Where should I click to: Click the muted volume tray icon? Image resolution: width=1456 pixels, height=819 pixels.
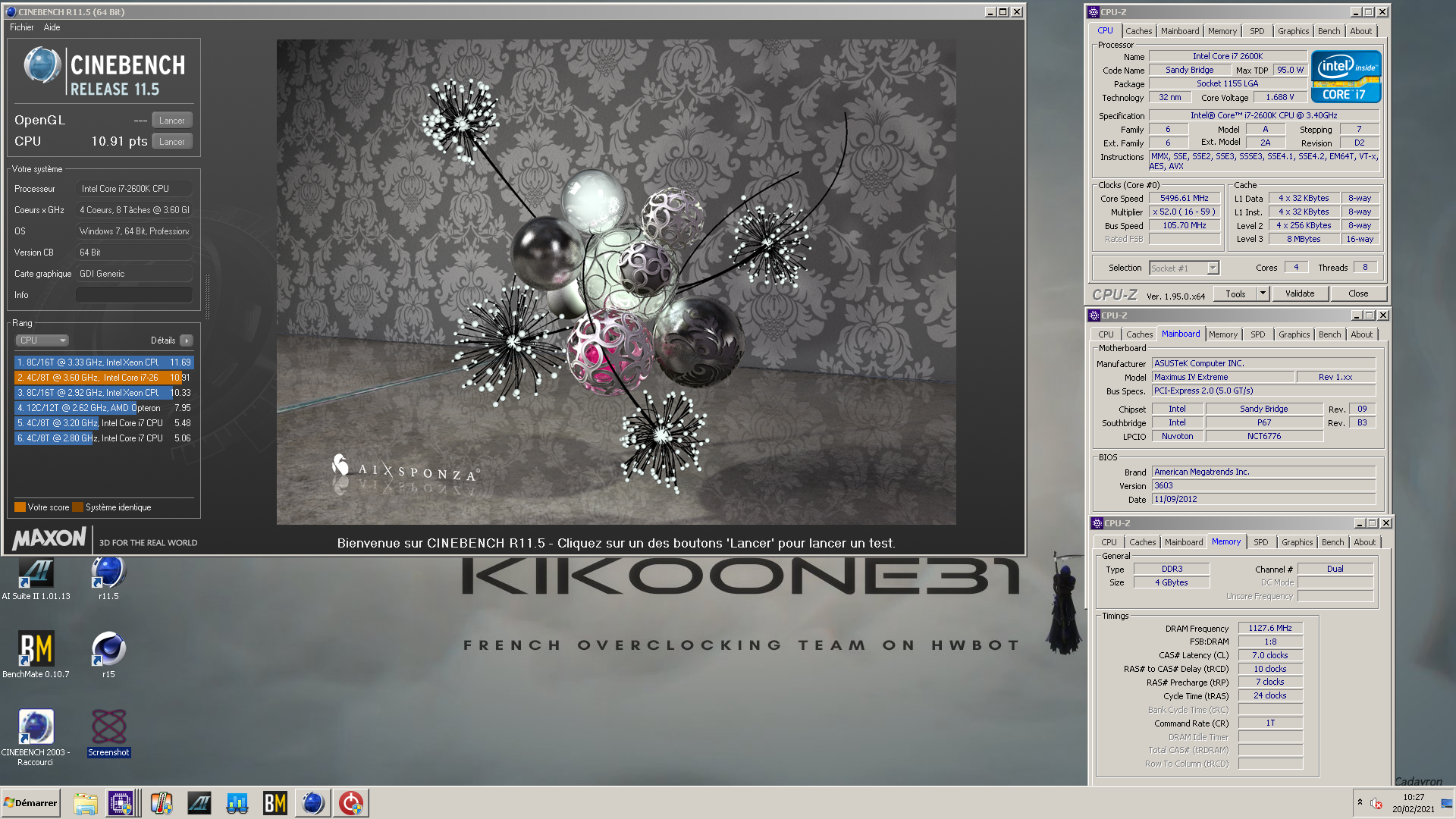(x=1376, y=804)
